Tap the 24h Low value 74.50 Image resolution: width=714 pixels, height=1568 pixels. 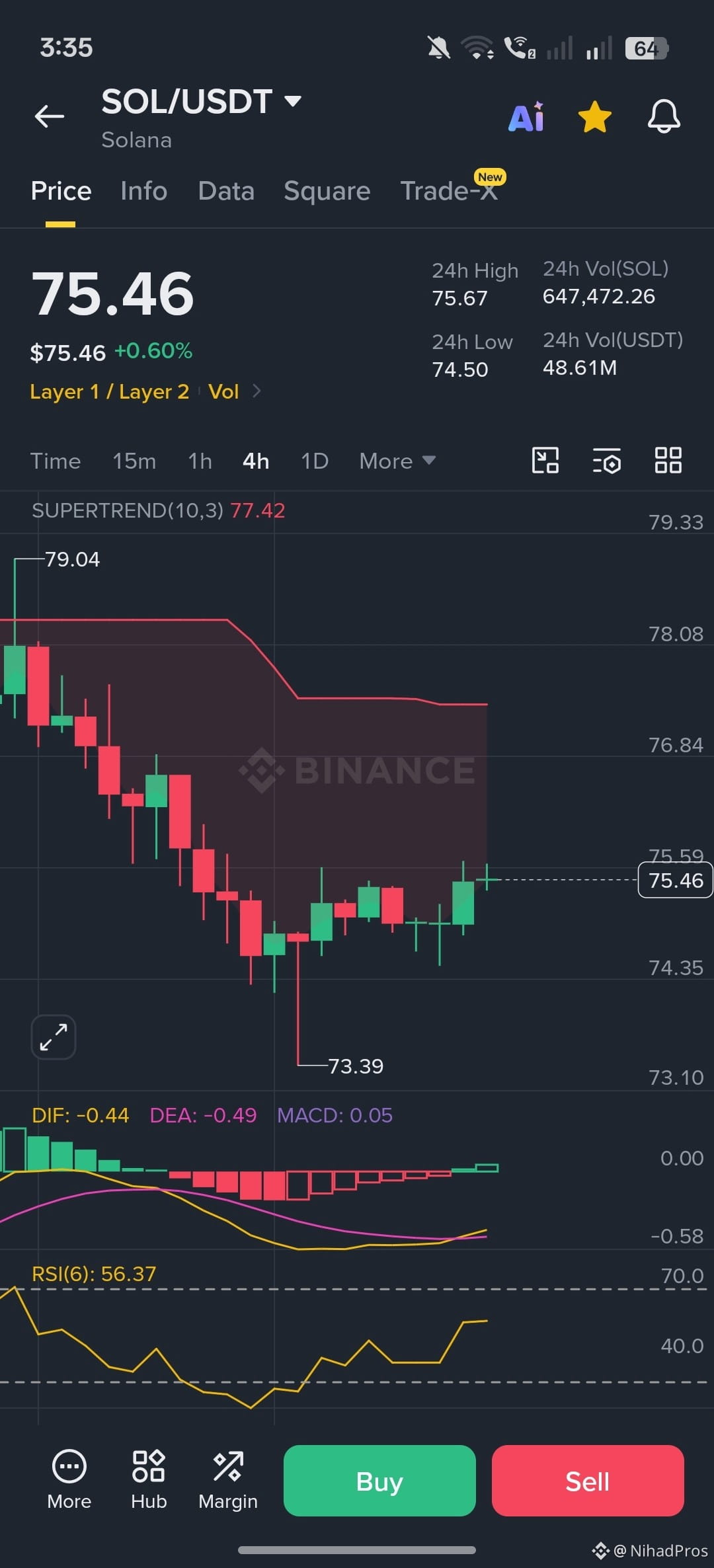pyautogui.click(x=459, y=370)
